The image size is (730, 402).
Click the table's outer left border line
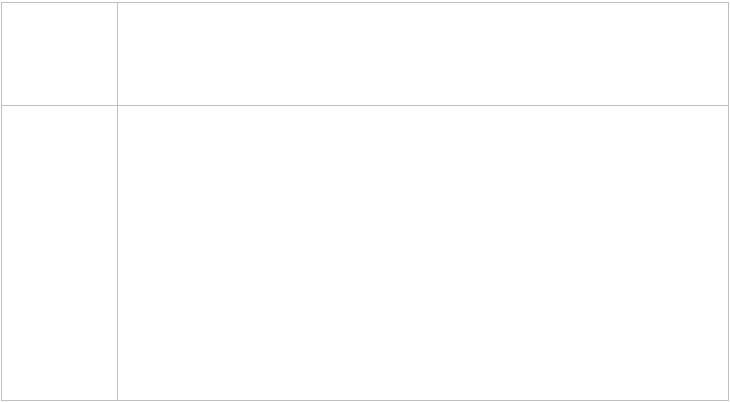(x=1, y=201)
